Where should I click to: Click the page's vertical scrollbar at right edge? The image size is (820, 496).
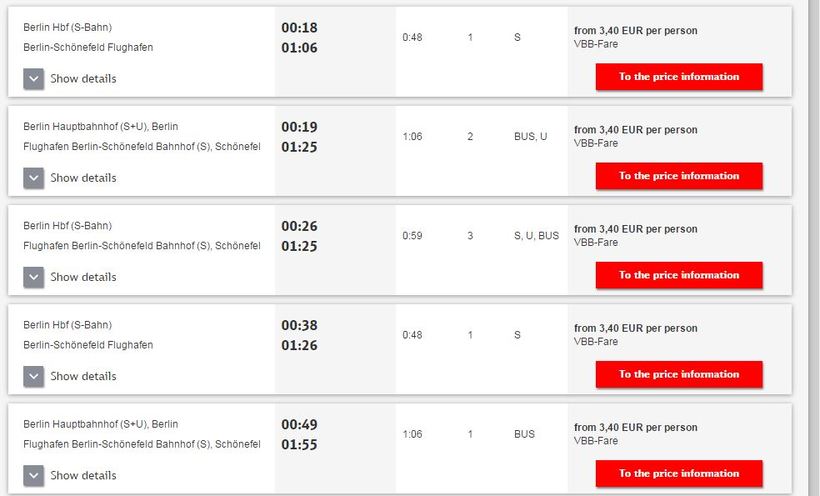point(814,248)
